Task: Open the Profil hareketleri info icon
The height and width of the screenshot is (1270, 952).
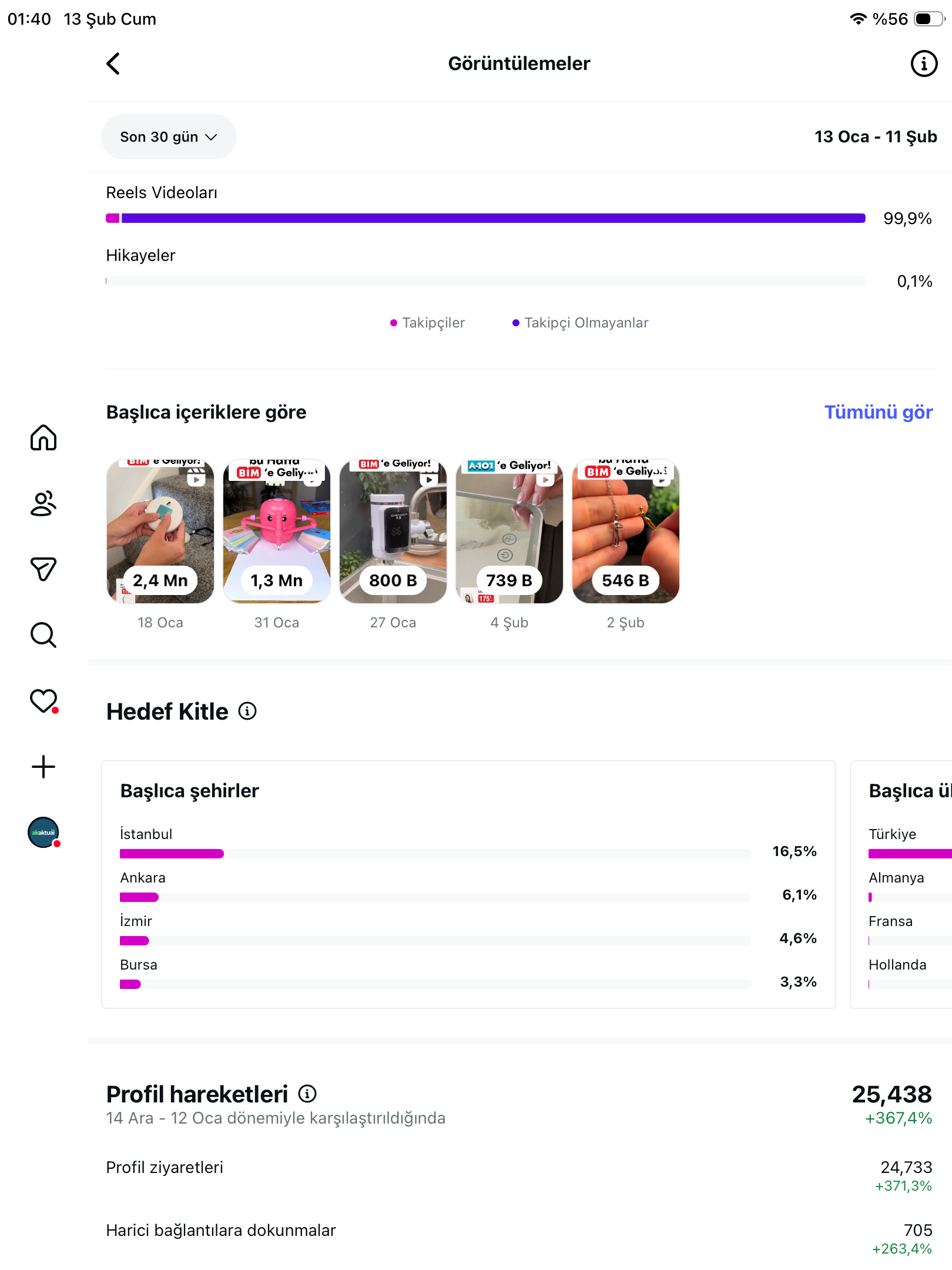Action: click(307, 1094)
